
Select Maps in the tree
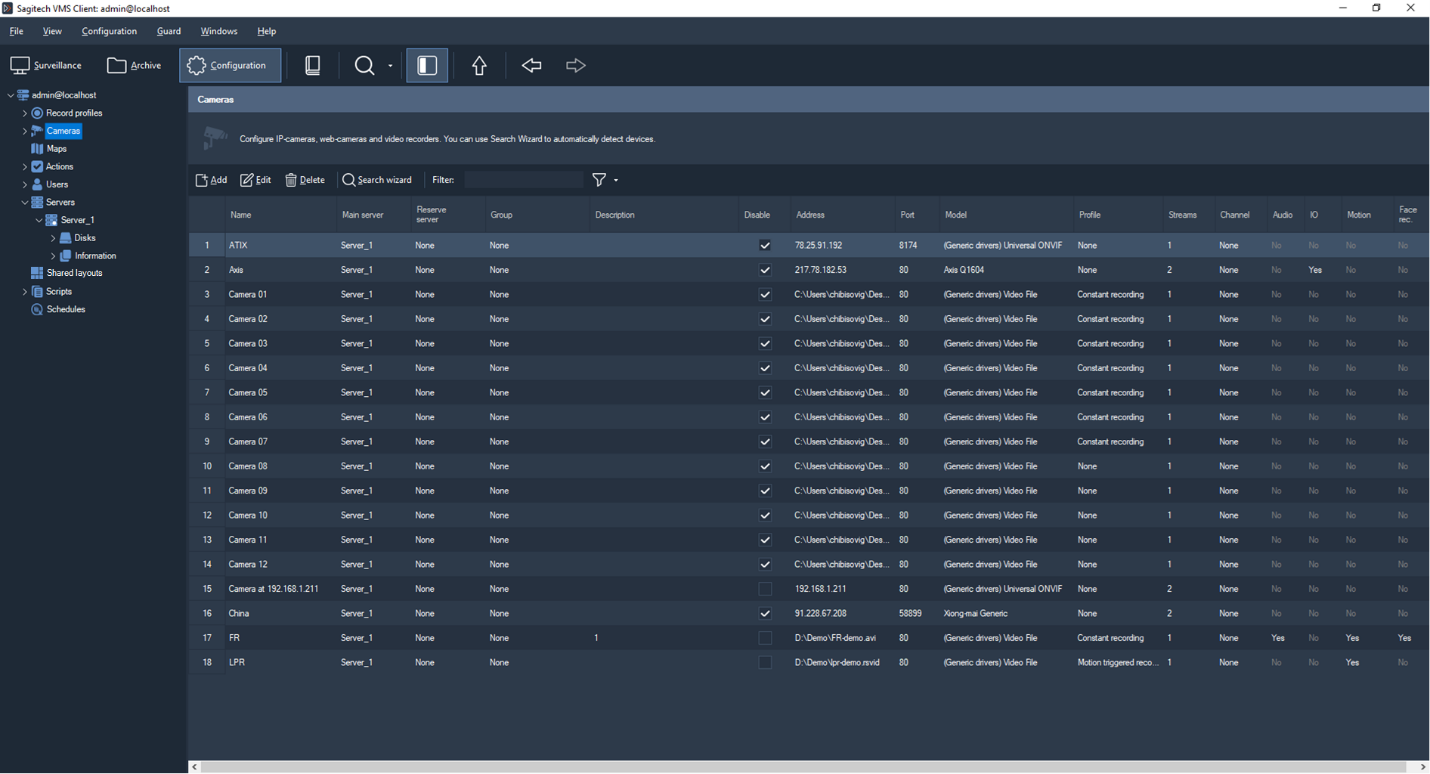click(56, 149)
